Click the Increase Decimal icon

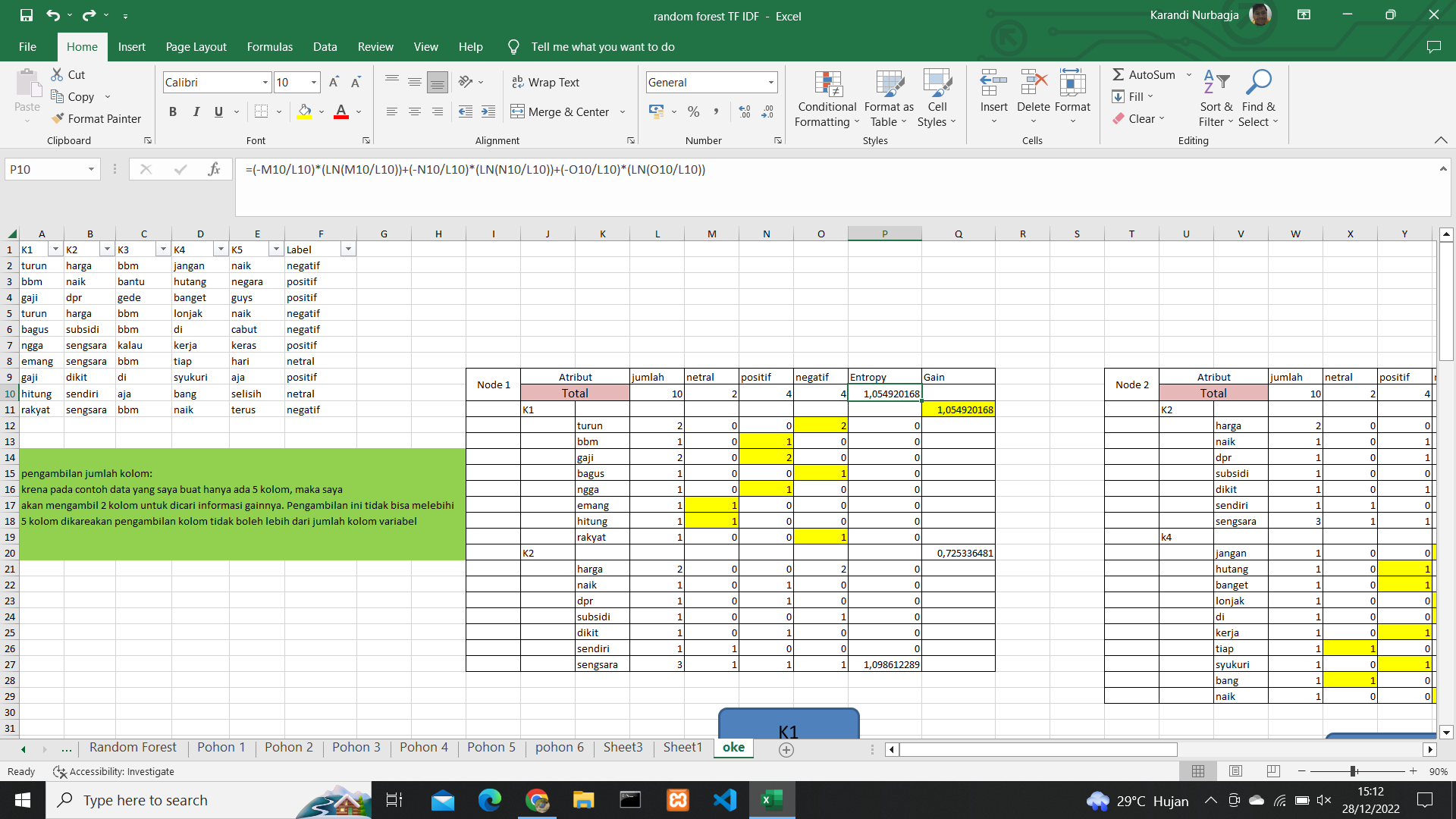pos(745,111)
